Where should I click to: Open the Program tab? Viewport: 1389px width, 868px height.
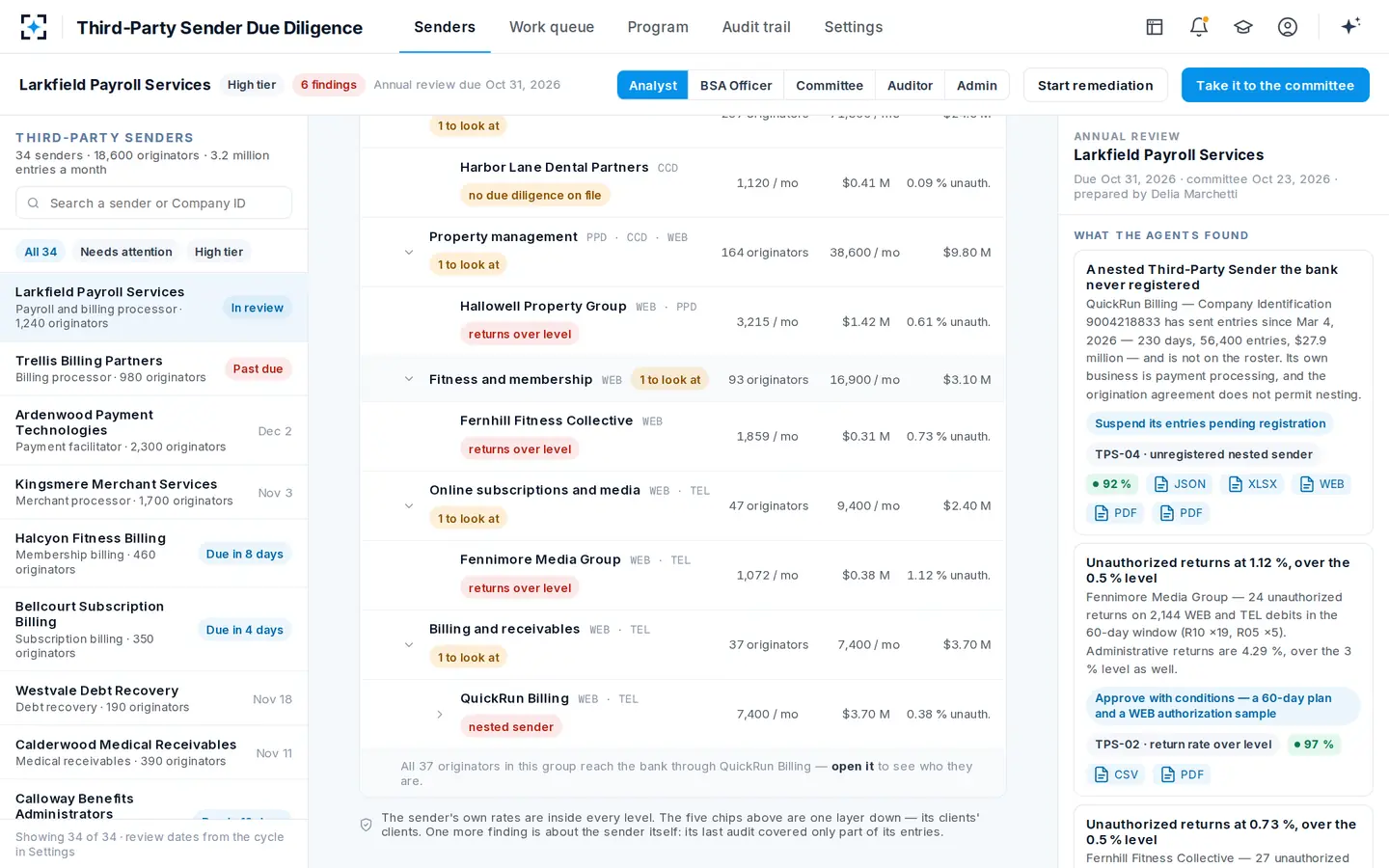(x=658, y=27)
